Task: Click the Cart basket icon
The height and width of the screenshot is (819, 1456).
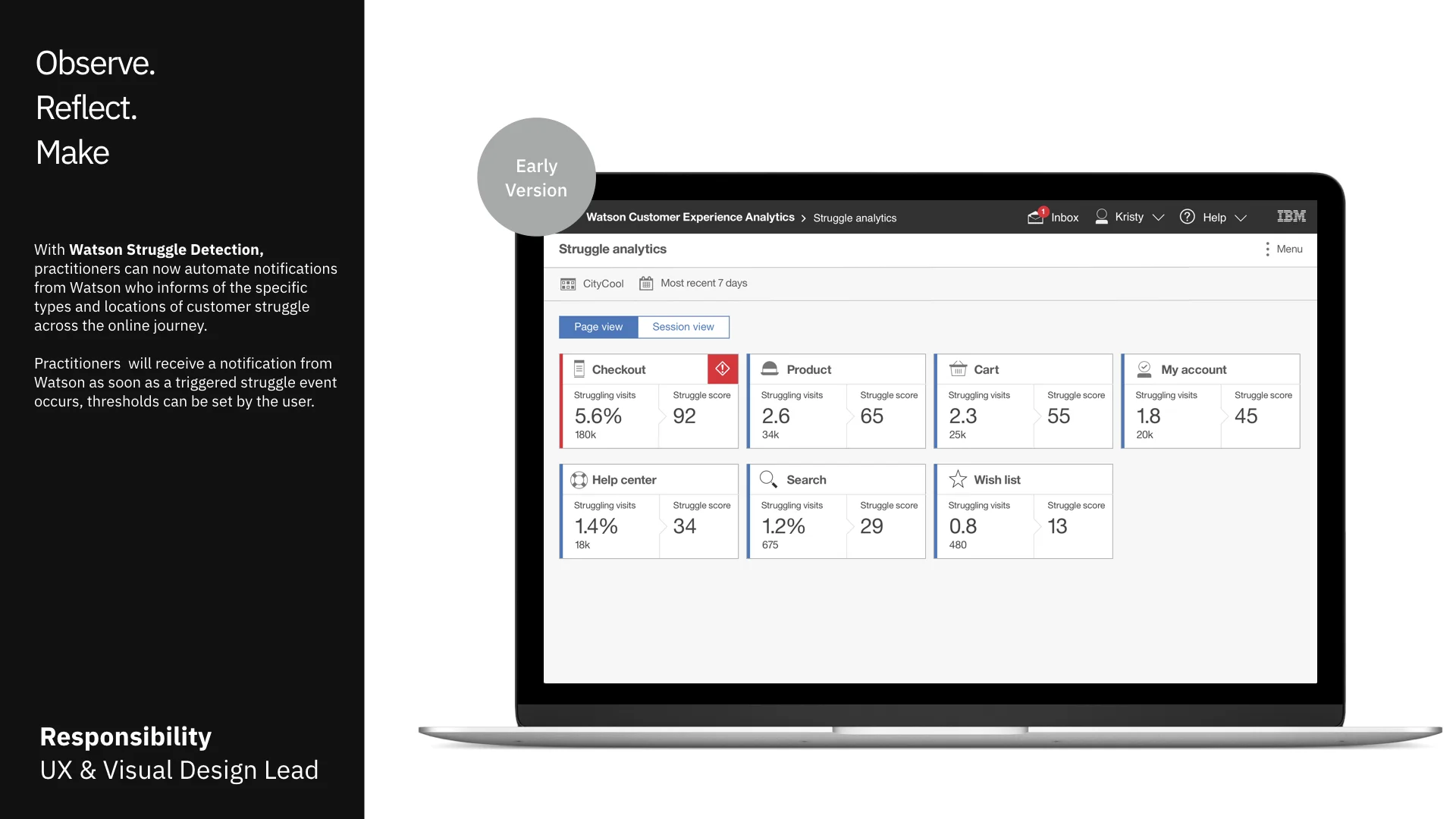Action: click(958, 369)
